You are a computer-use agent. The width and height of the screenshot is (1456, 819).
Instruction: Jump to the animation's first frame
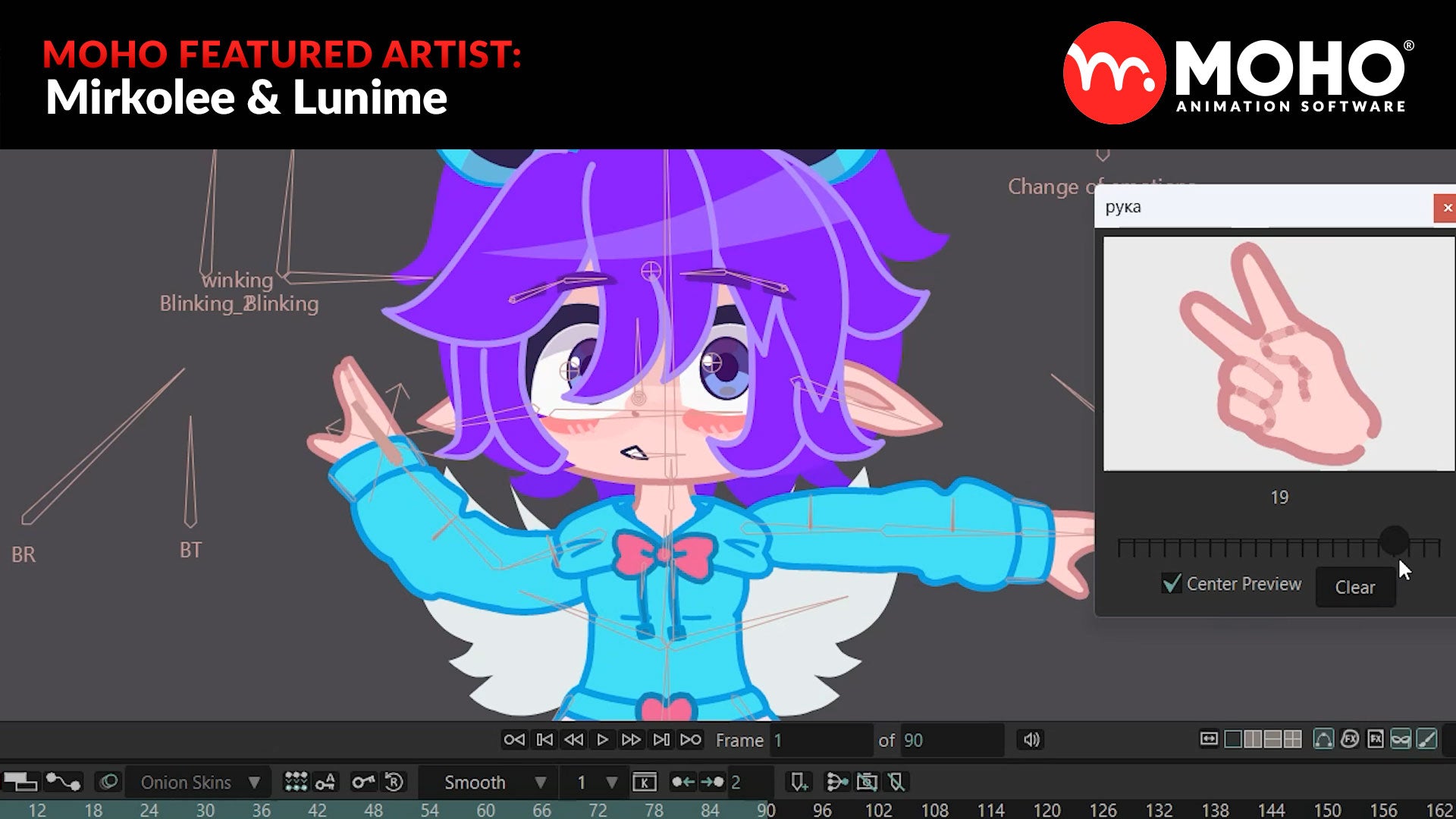514,739
